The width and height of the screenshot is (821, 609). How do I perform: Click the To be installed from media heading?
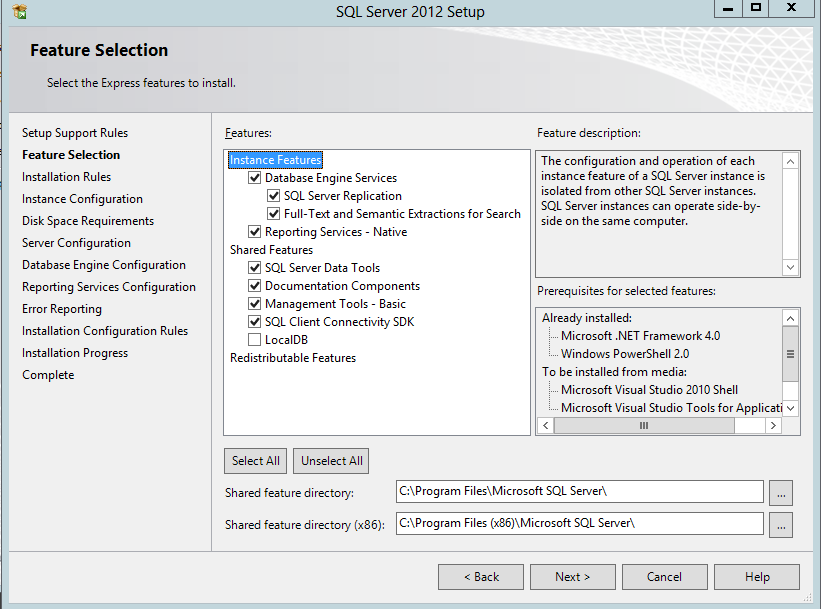[614, 372]
